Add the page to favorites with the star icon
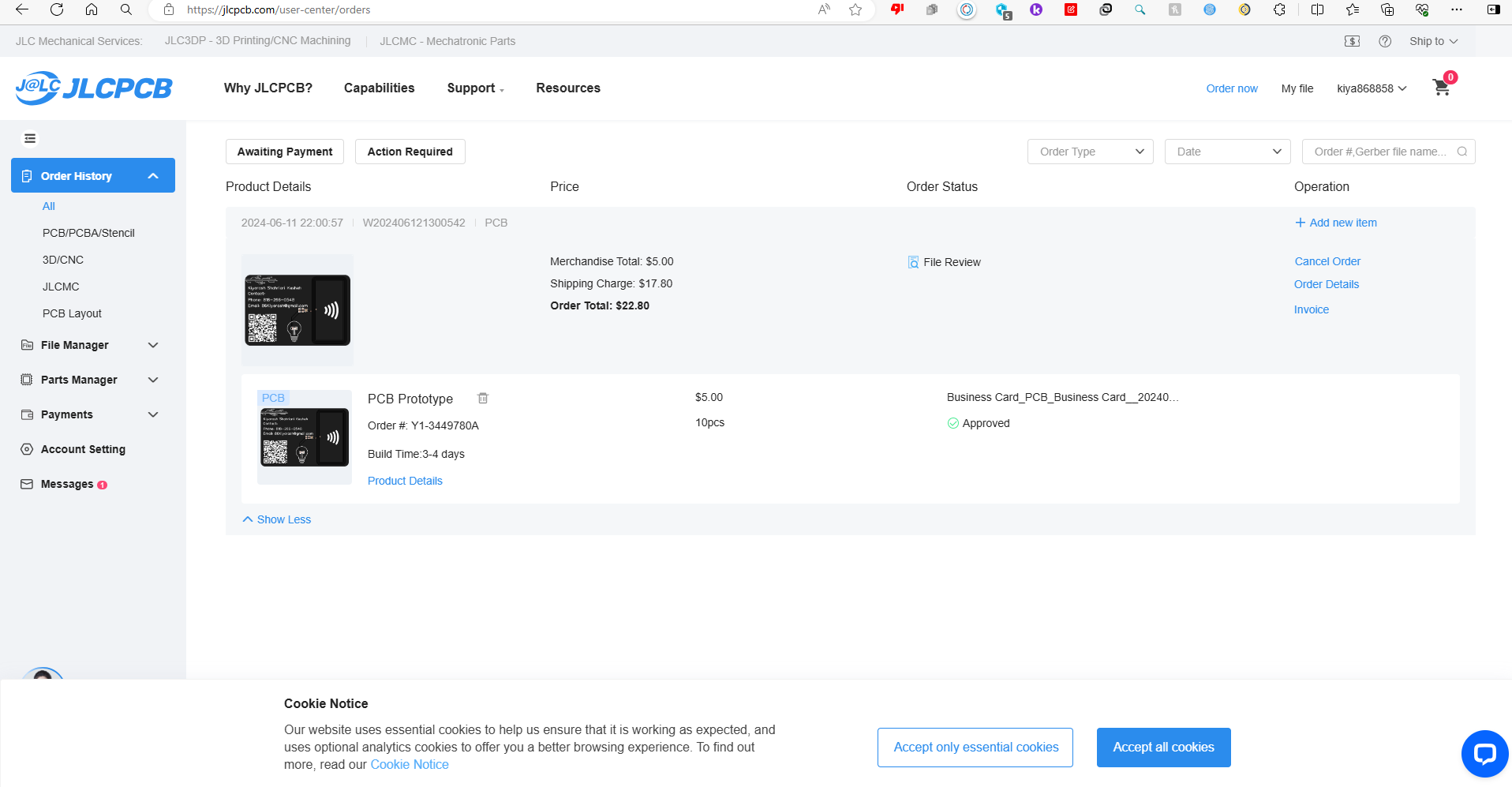Image resolution: width=1512 pixels, height=787 pixels. click(855, 9)
